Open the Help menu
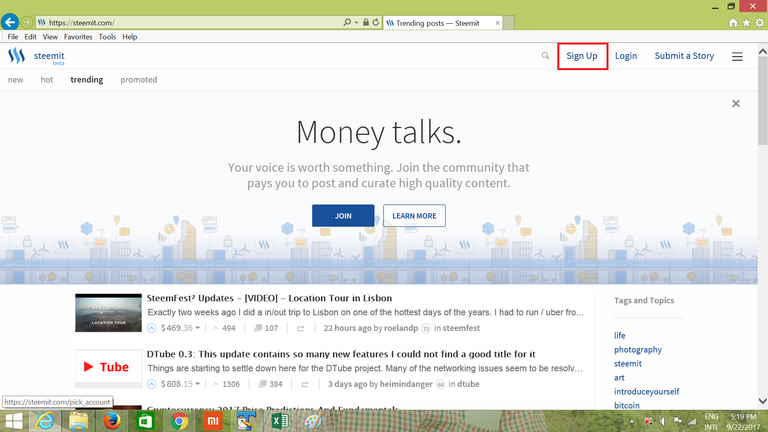The height and width of the screenshot is (432, 768). pyautogui.click(x=130, y=37)
